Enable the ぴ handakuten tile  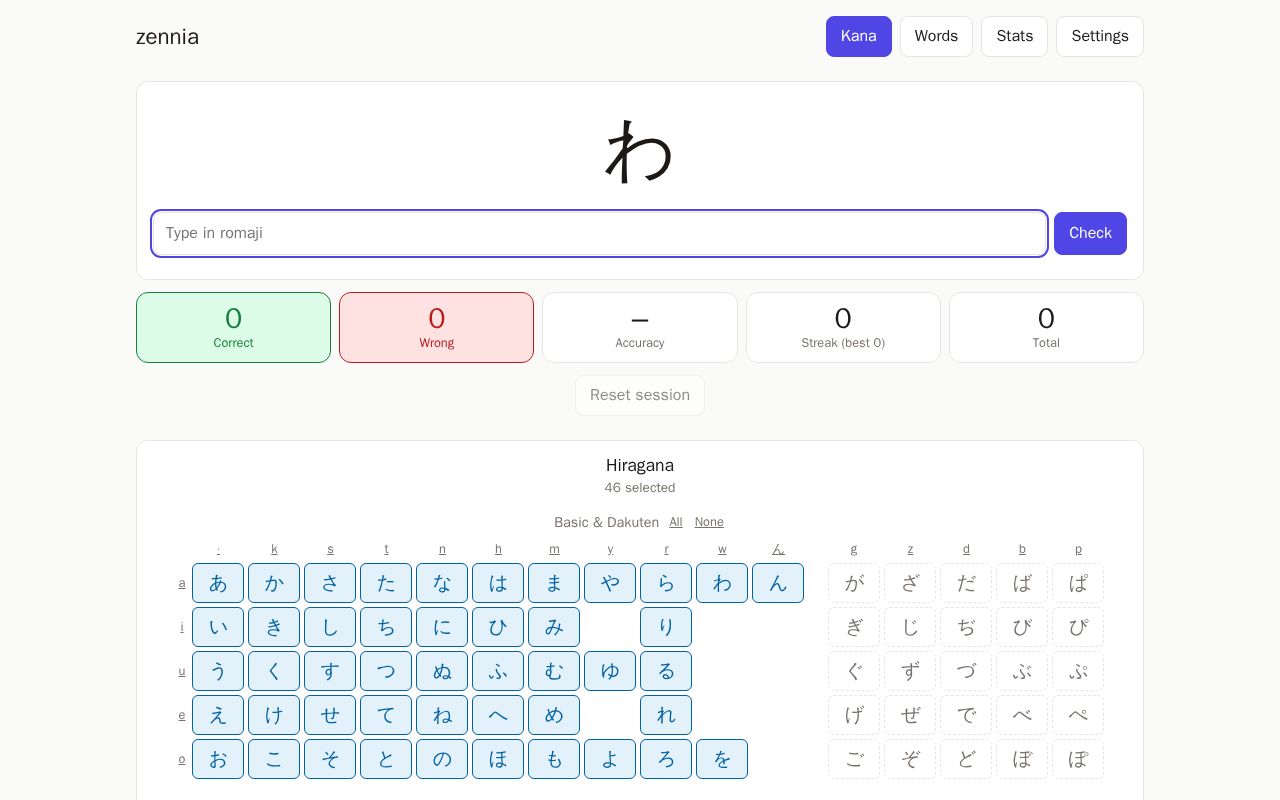1078,627
